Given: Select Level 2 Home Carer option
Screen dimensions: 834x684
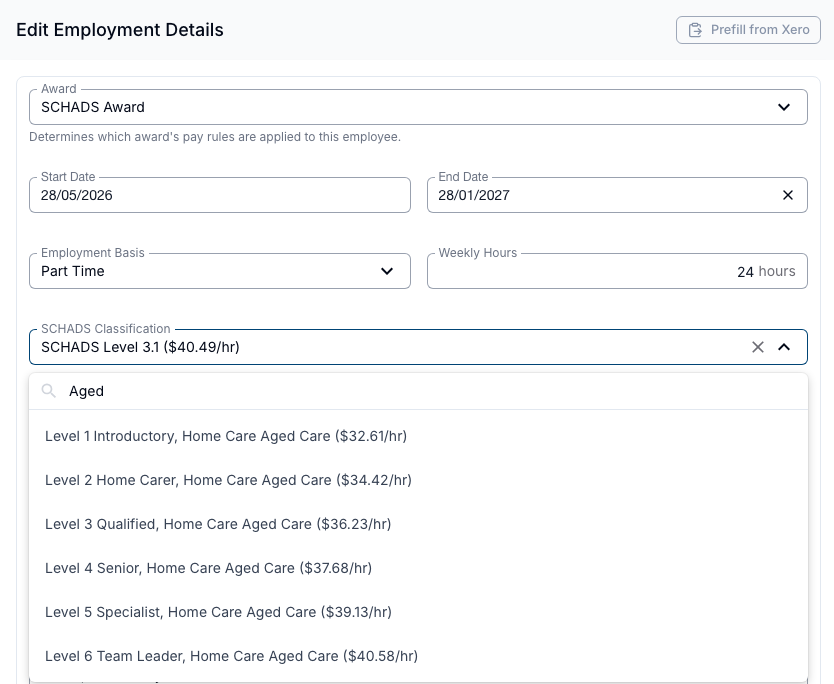Looking at the screenshot, I should point(418,480).
